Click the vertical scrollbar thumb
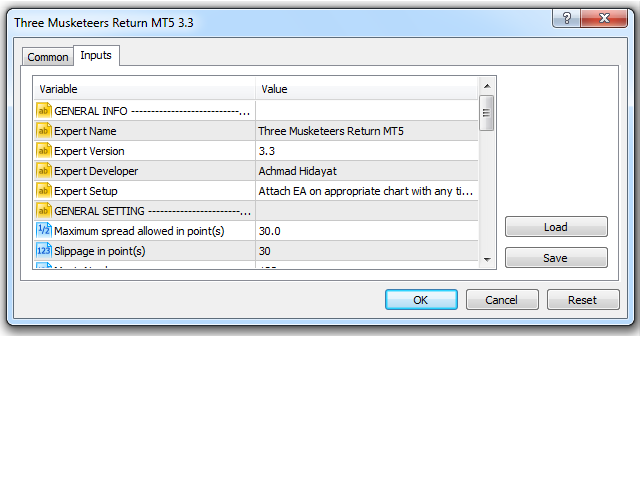Viewport: 640px width, 480px height. (487, 113)
